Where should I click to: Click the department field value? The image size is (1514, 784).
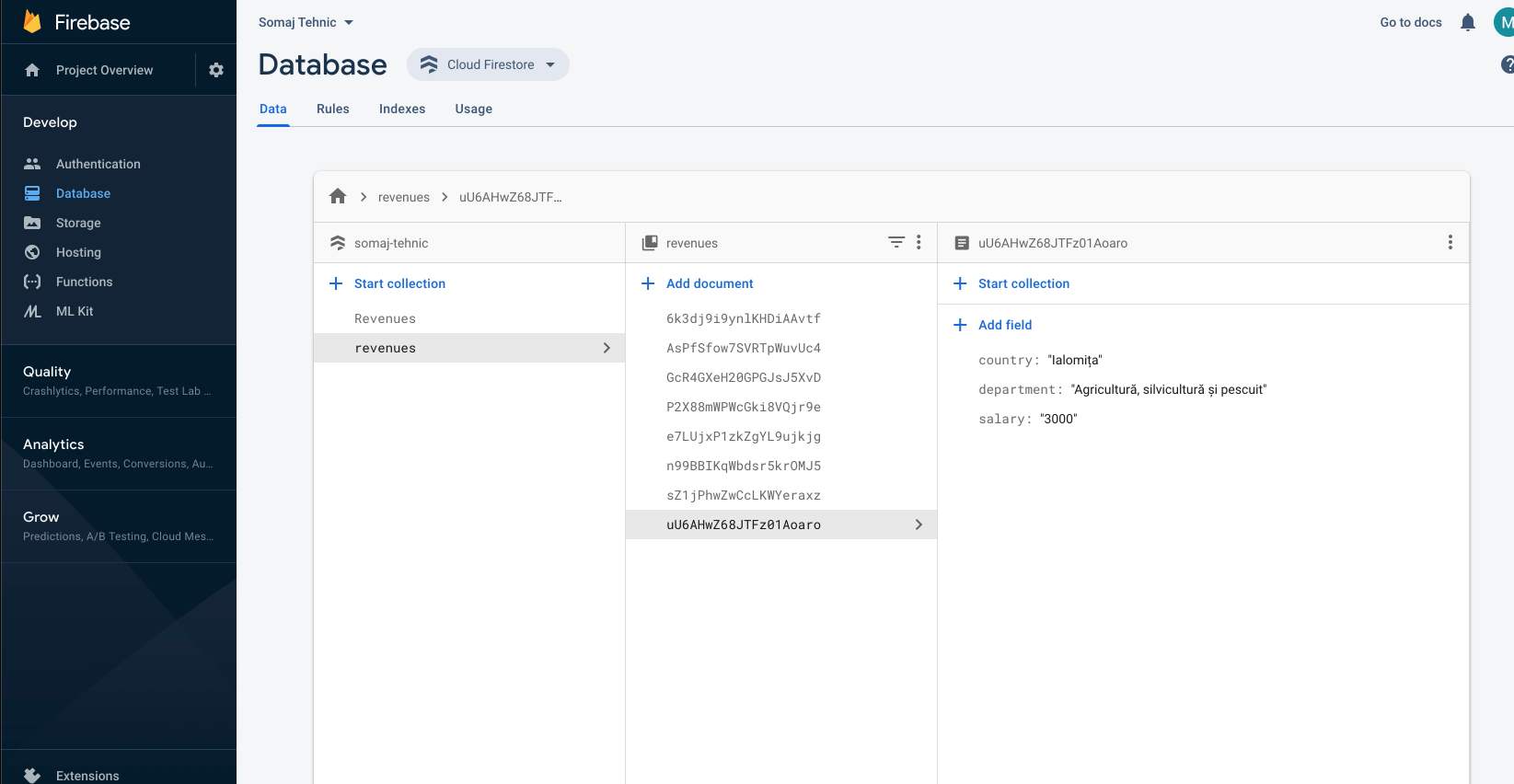point(1169,389)
